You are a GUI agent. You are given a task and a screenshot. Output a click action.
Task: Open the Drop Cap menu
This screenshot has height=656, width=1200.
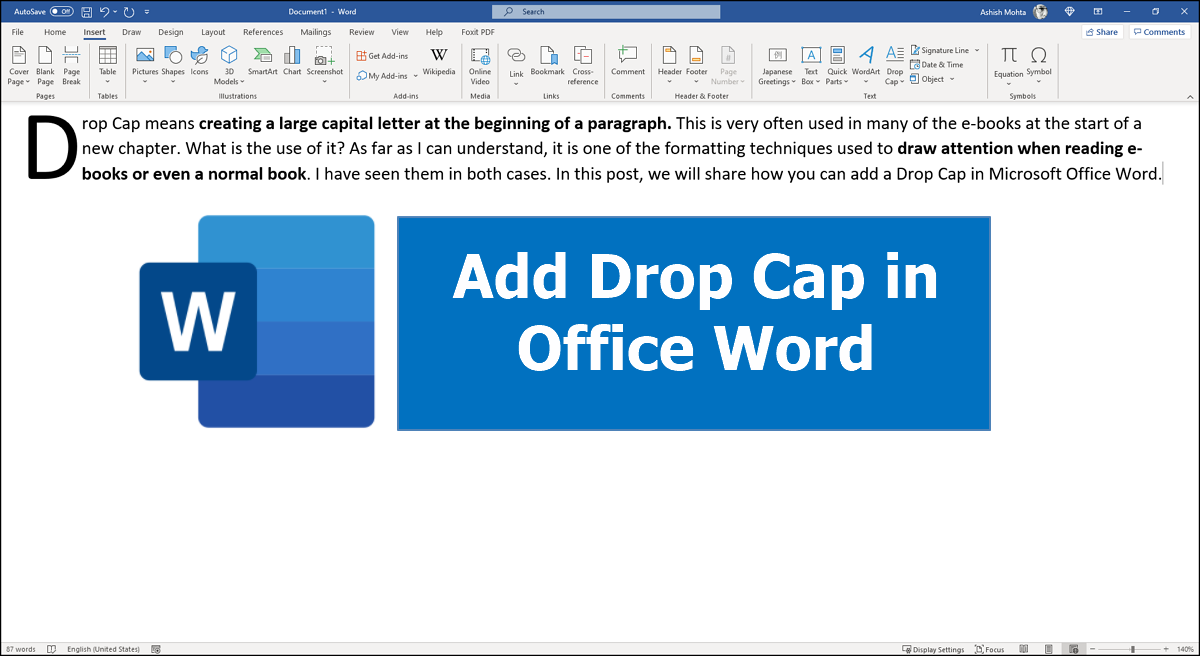click(895, 65)
